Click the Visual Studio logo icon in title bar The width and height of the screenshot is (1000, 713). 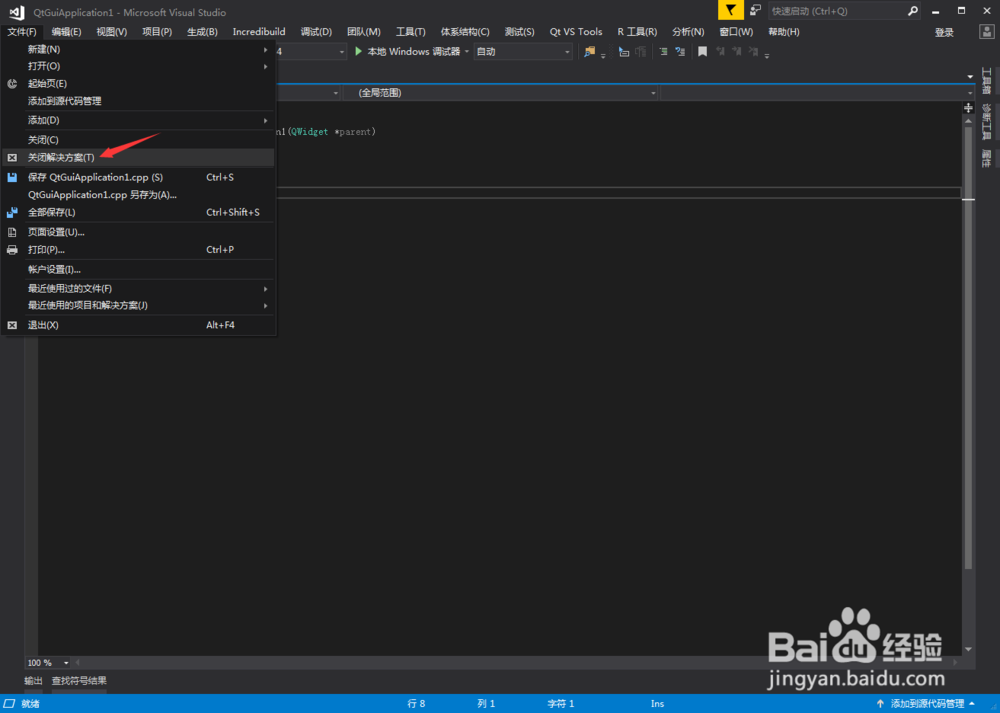(17, 12)
